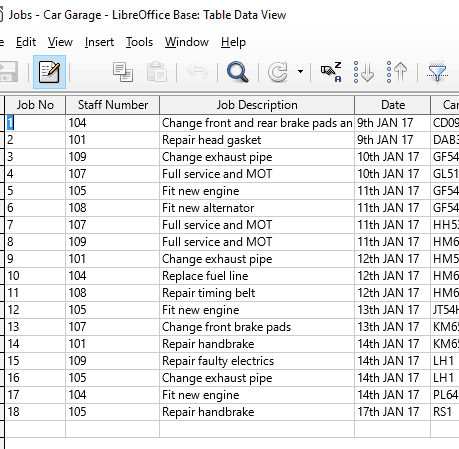Click 10th JAN 17 date in row 3

393,157
